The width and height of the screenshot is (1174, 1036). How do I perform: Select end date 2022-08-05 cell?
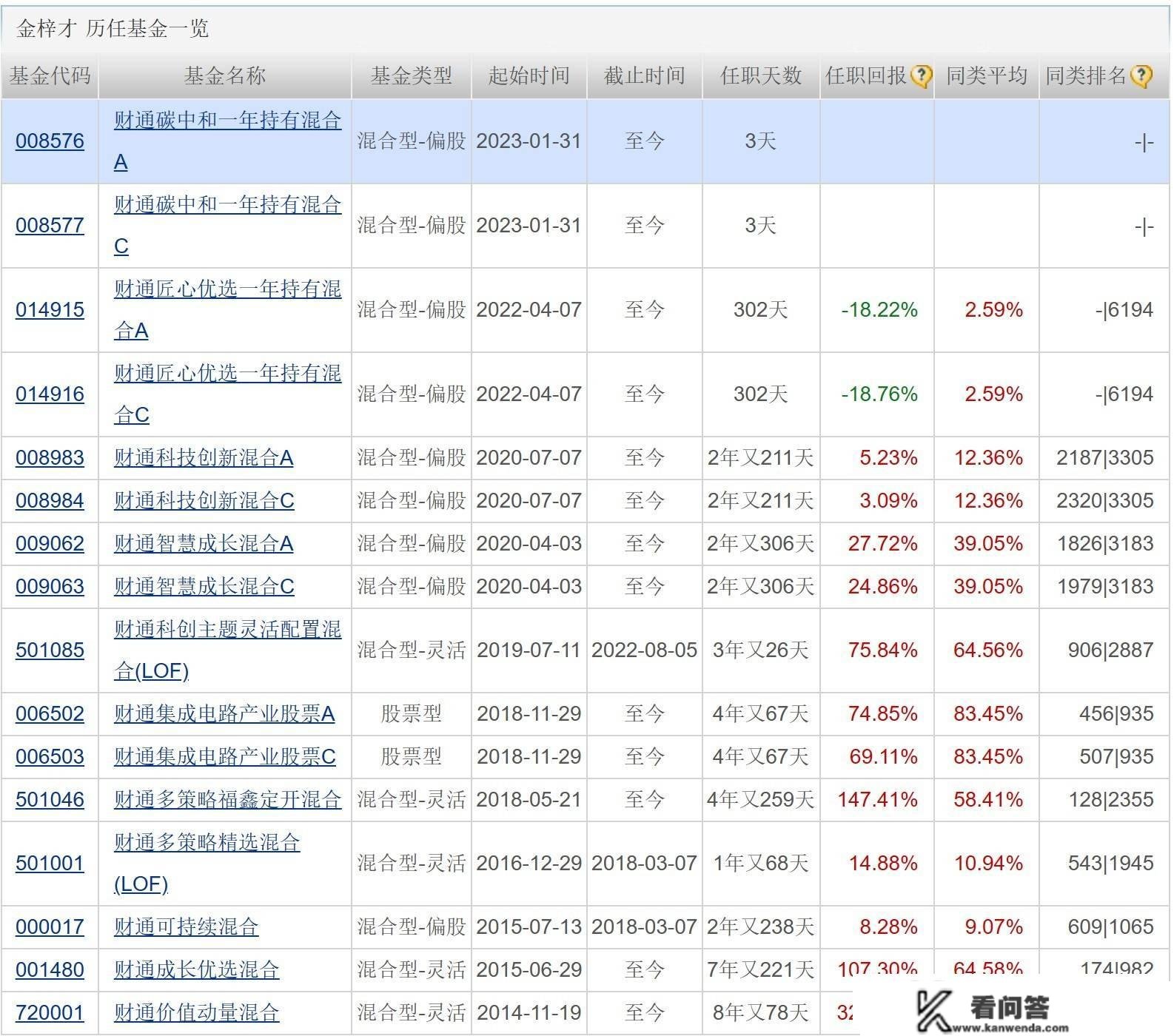(644, 650)
